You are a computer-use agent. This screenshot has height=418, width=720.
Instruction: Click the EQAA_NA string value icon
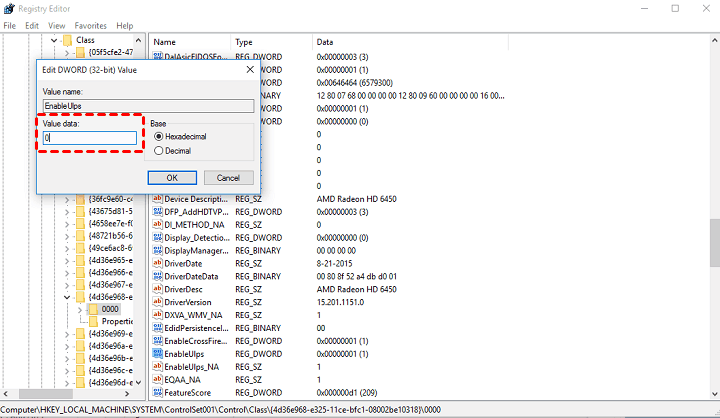click(158, 379)
